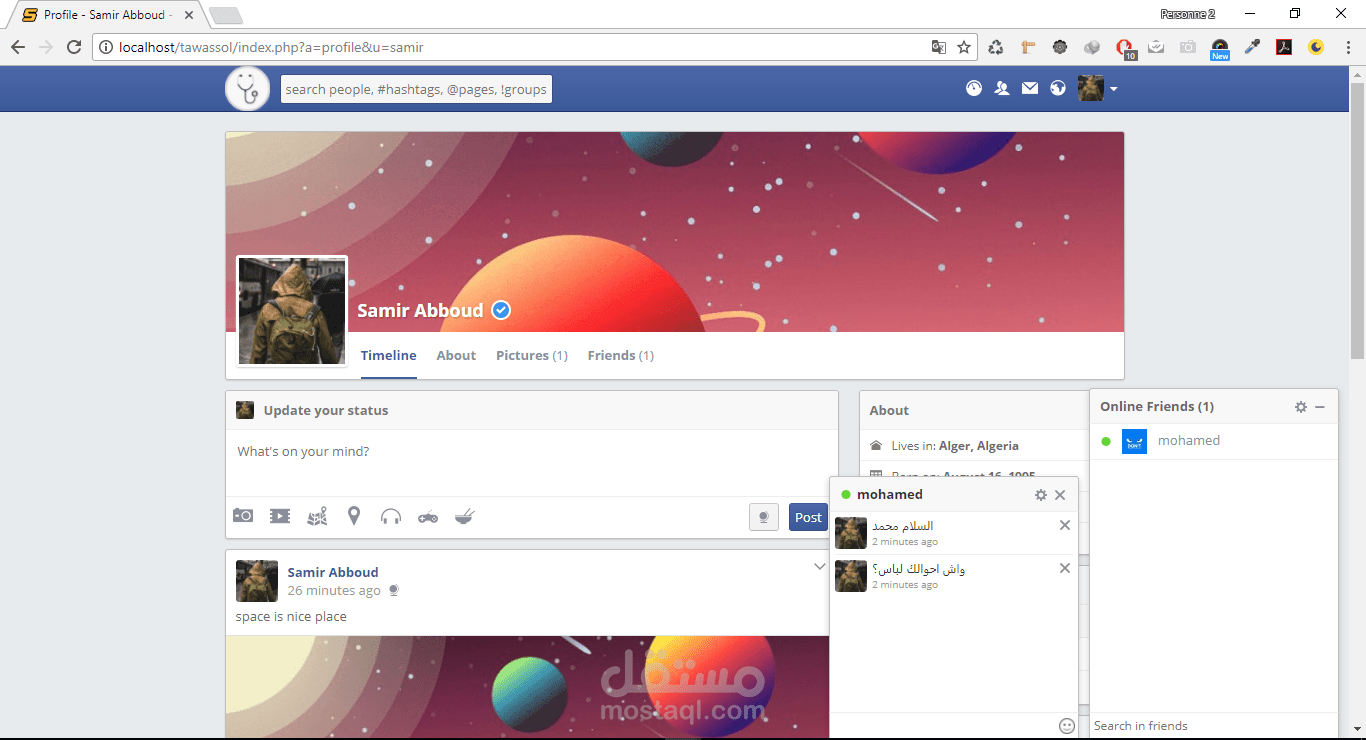Attach a game with gamepad icon
The width and height of the screenshot is (1366, 740).
428,517
